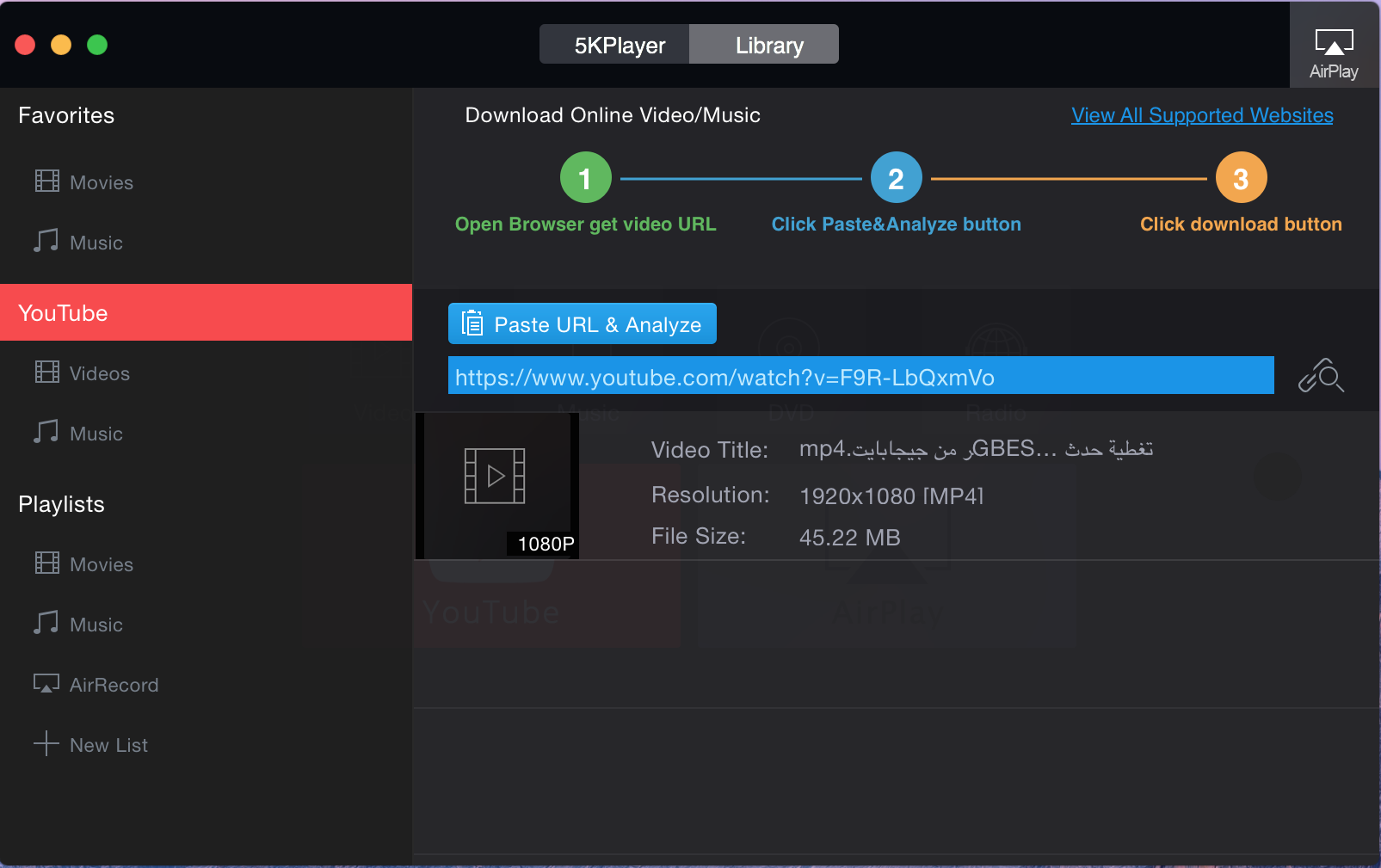Open Favorites Music note icon
Viewport: 1381px width, 868px height.
[x=46, y=241]
